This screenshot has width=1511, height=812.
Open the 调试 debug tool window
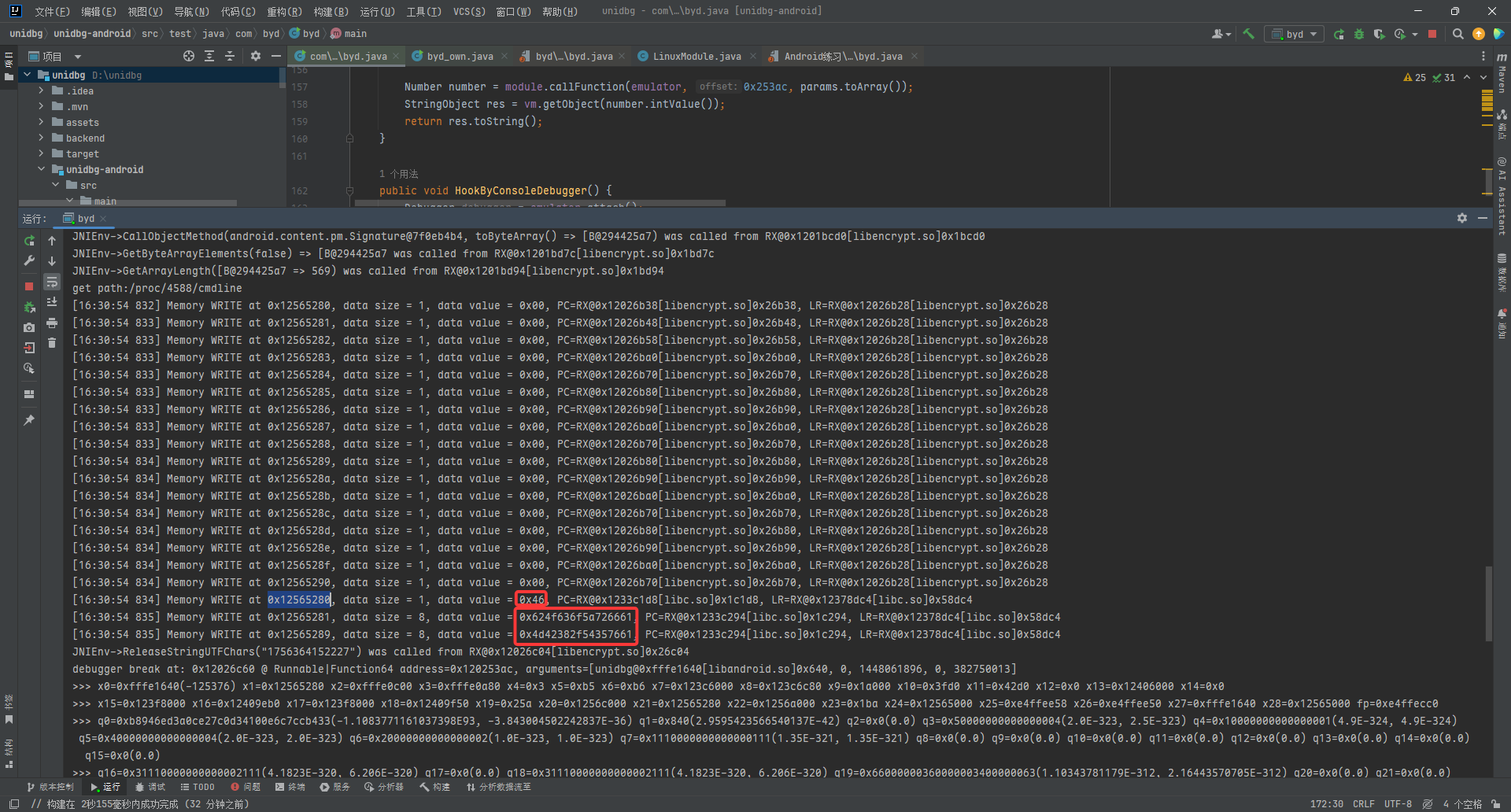[150, 787]
